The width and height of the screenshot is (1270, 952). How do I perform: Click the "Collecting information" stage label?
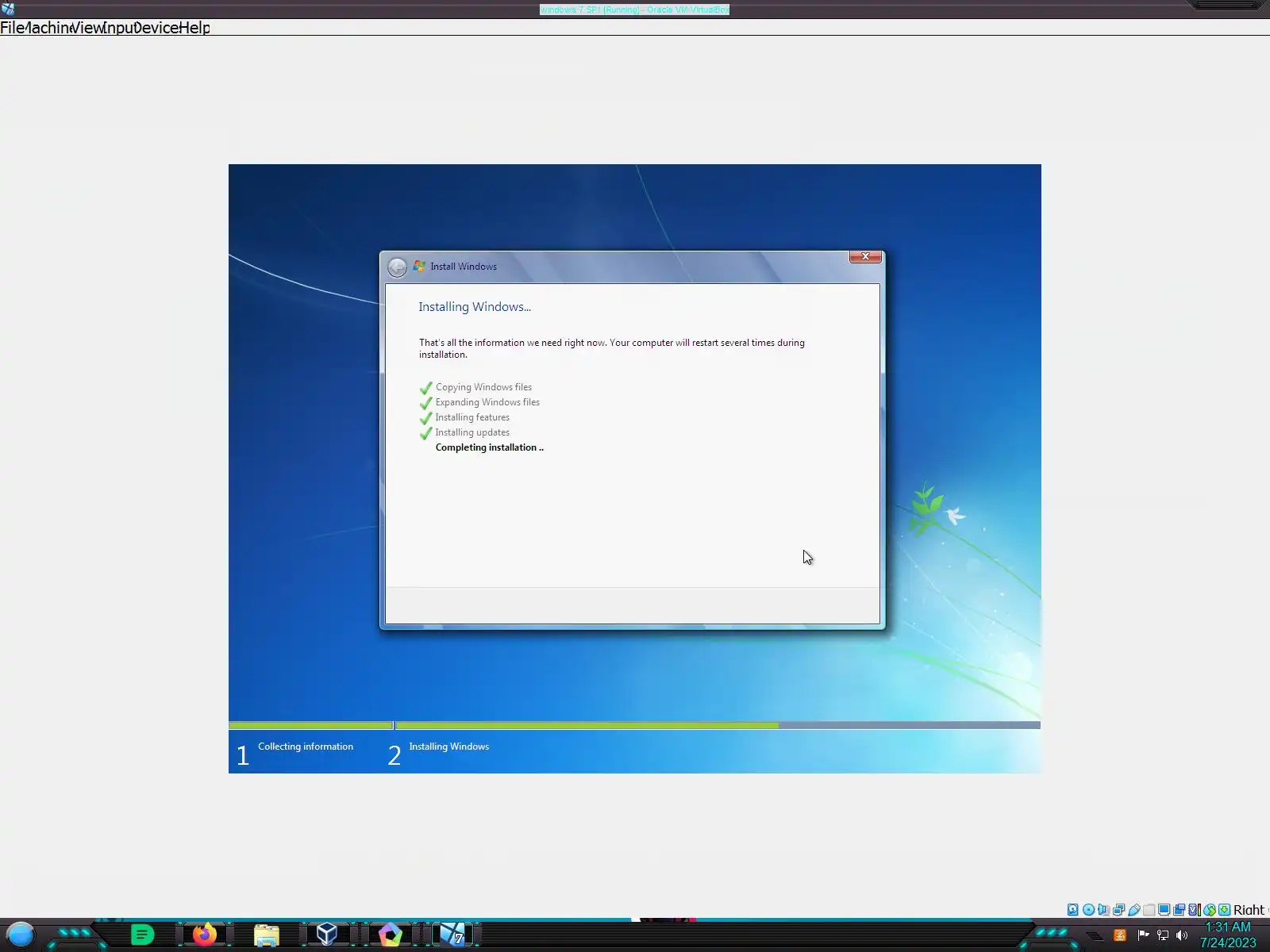tap(306, 747)
